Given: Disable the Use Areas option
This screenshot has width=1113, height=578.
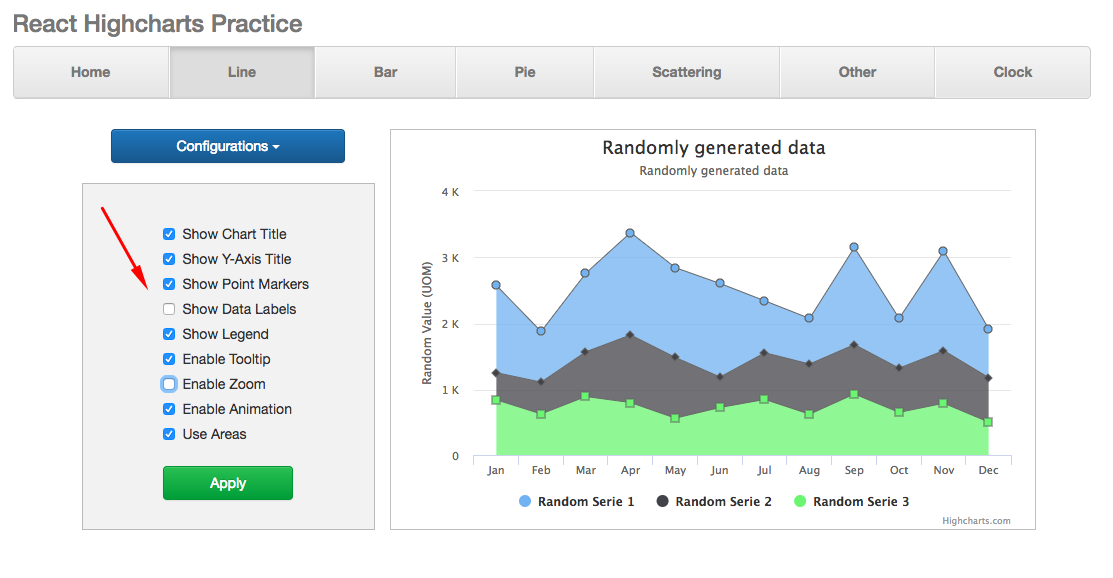Looking at the screenshot, I should click(168, 434).
